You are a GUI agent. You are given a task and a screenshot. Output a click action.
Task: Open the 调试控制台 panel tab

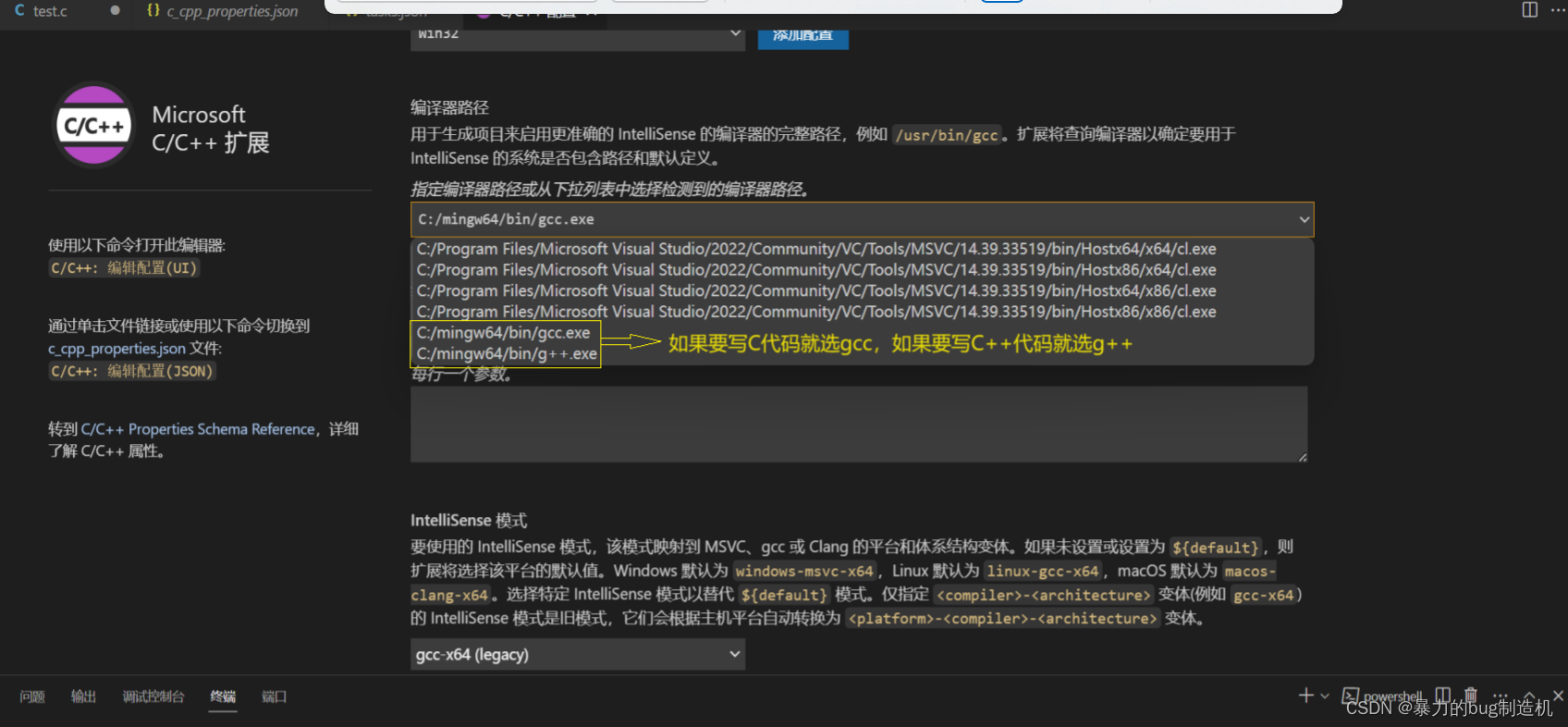click(x=153, y=696)
